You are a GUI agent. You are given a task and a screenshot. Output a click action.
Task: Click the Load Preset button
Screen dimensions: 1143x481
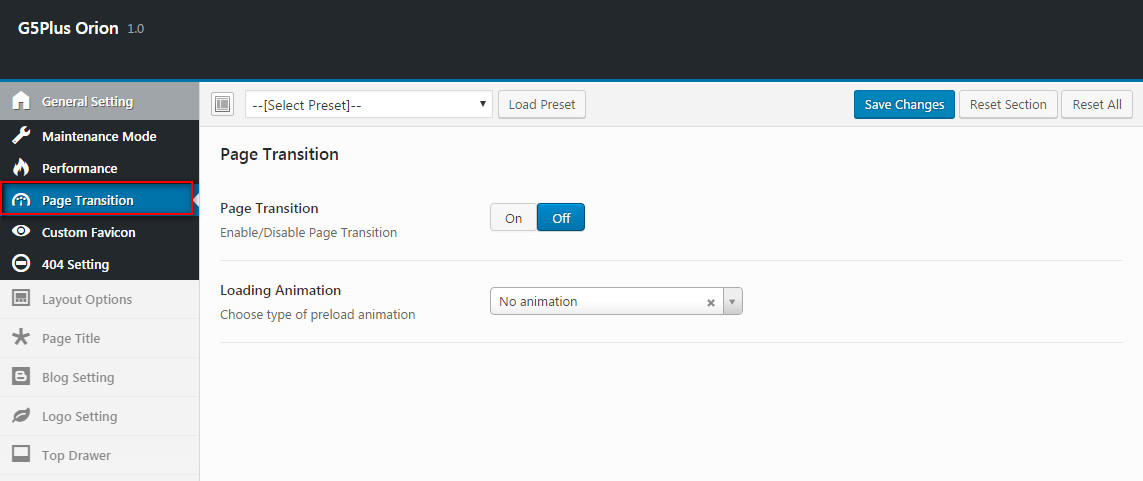point(542,104)
